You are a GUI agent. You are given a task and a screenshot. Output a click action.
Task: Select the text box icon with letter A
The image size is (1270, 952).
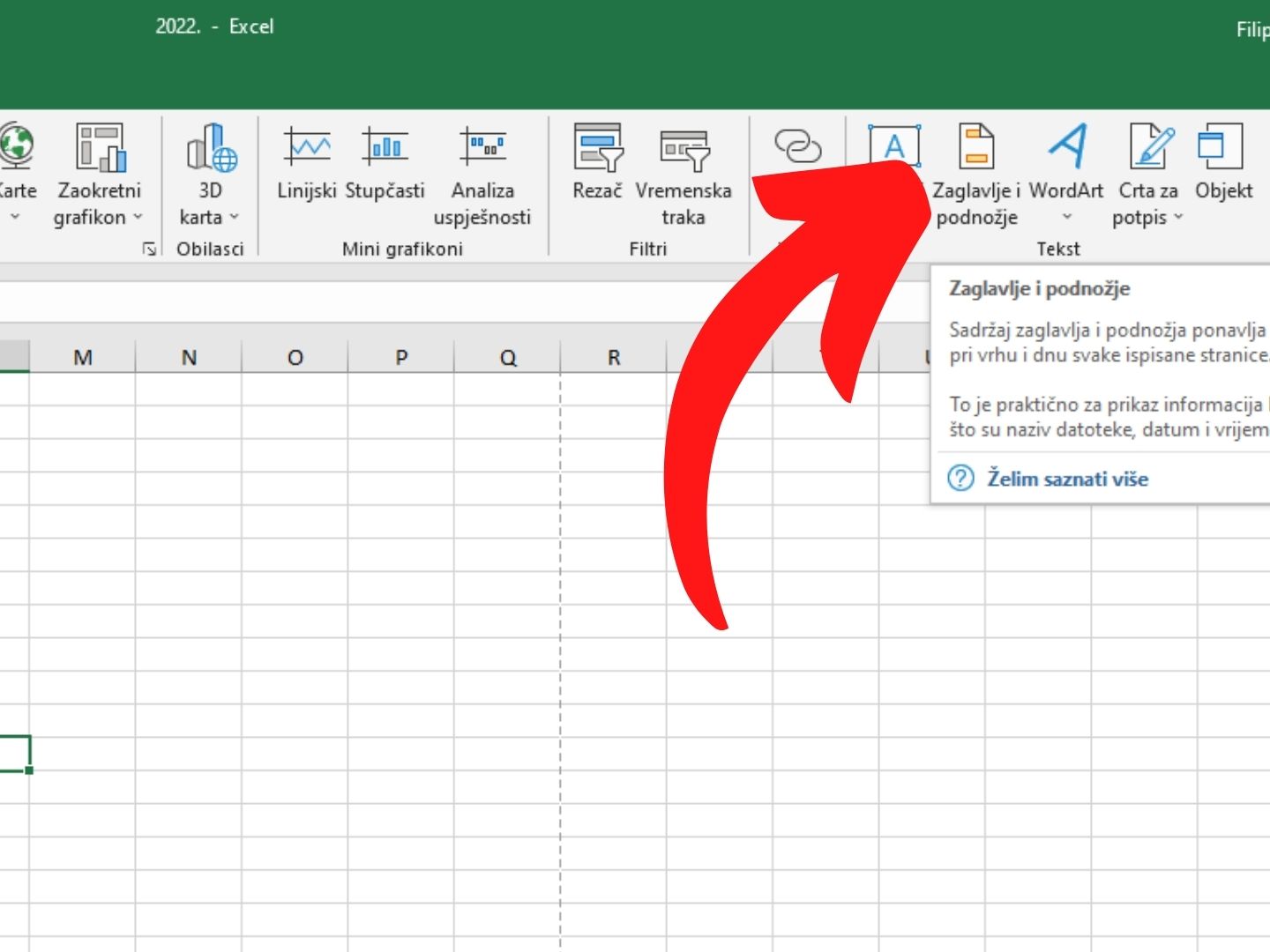click(x=894, y=146)
